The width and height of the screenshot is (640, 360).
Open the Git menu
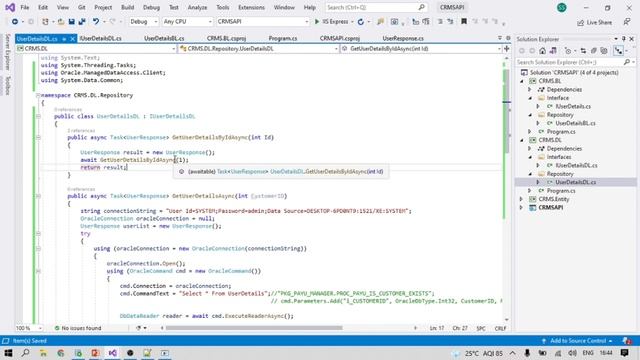pyautogui.click(x=82, y=7)
